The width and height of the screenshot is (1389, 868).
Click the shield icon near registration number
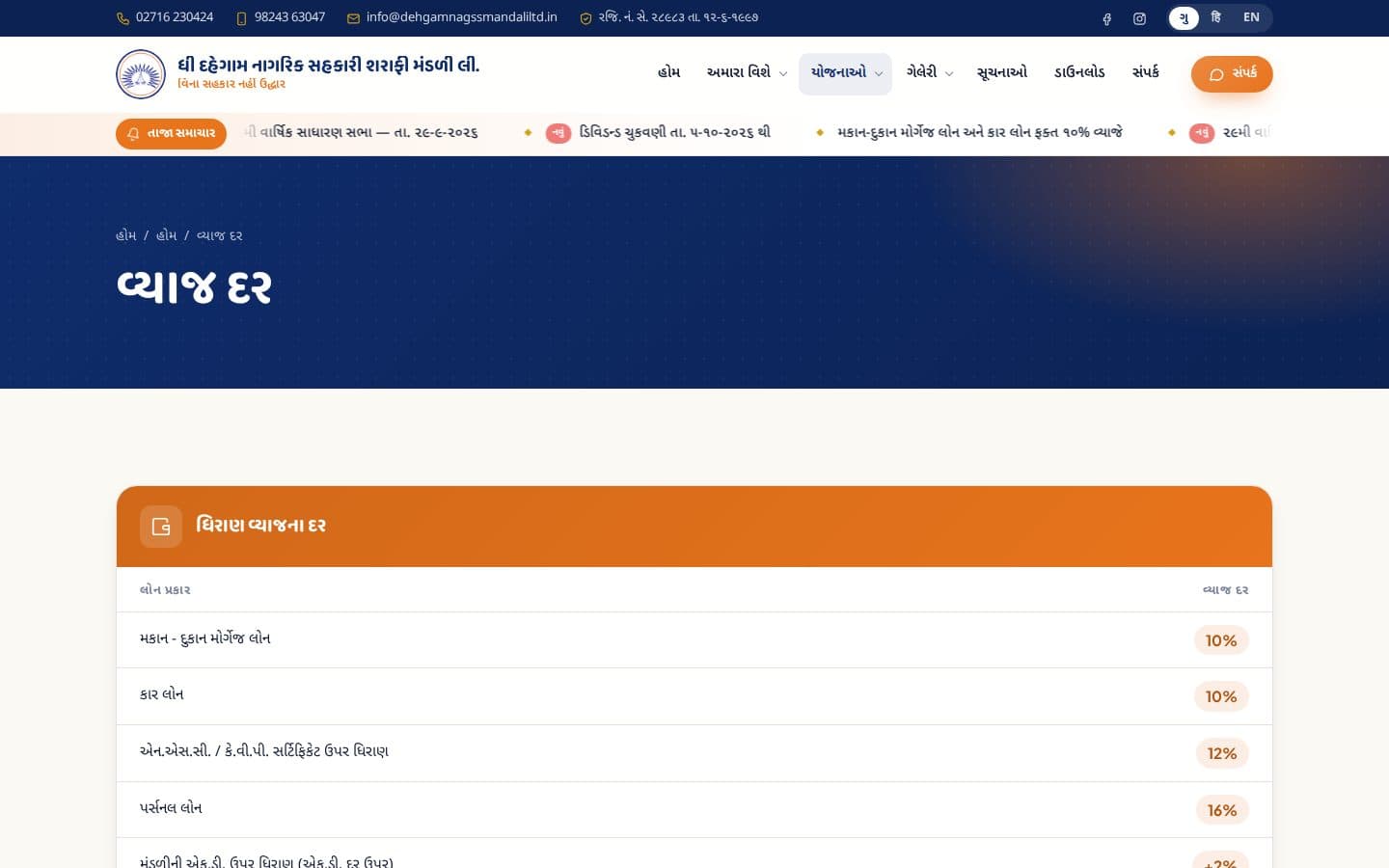click(586, 18)
